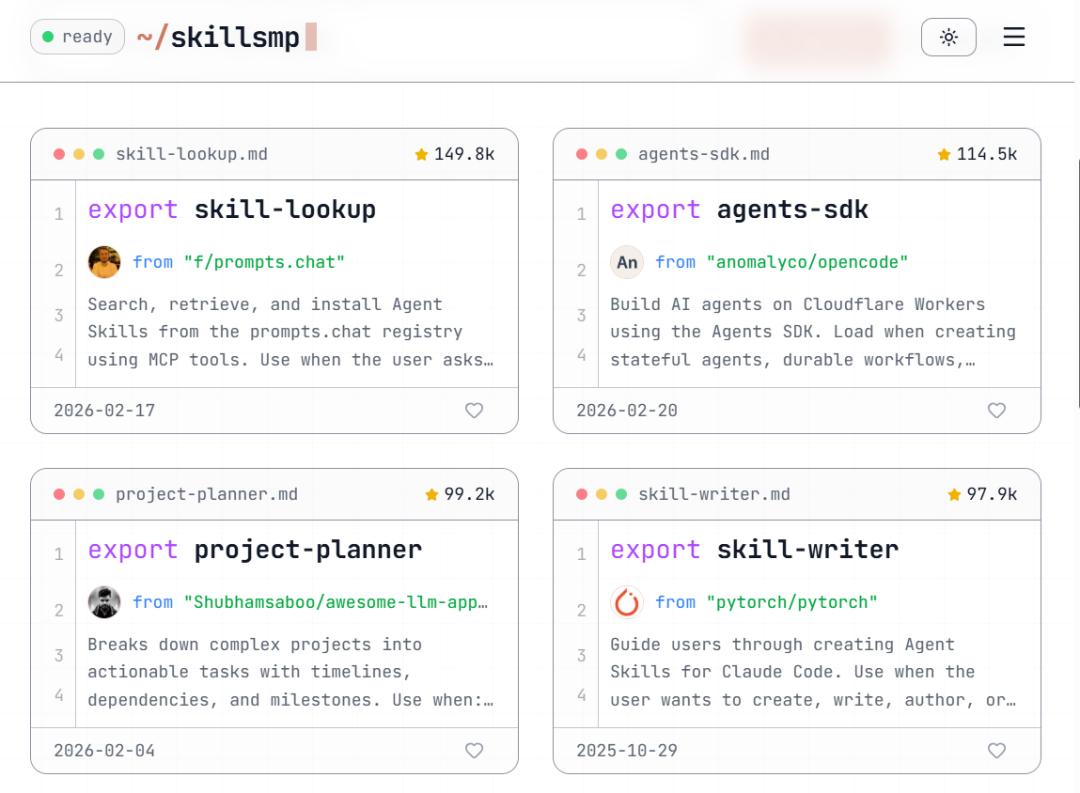Open the project-planner skill title
Viewport: 1080px width, 793px height.
pos(308,550)
